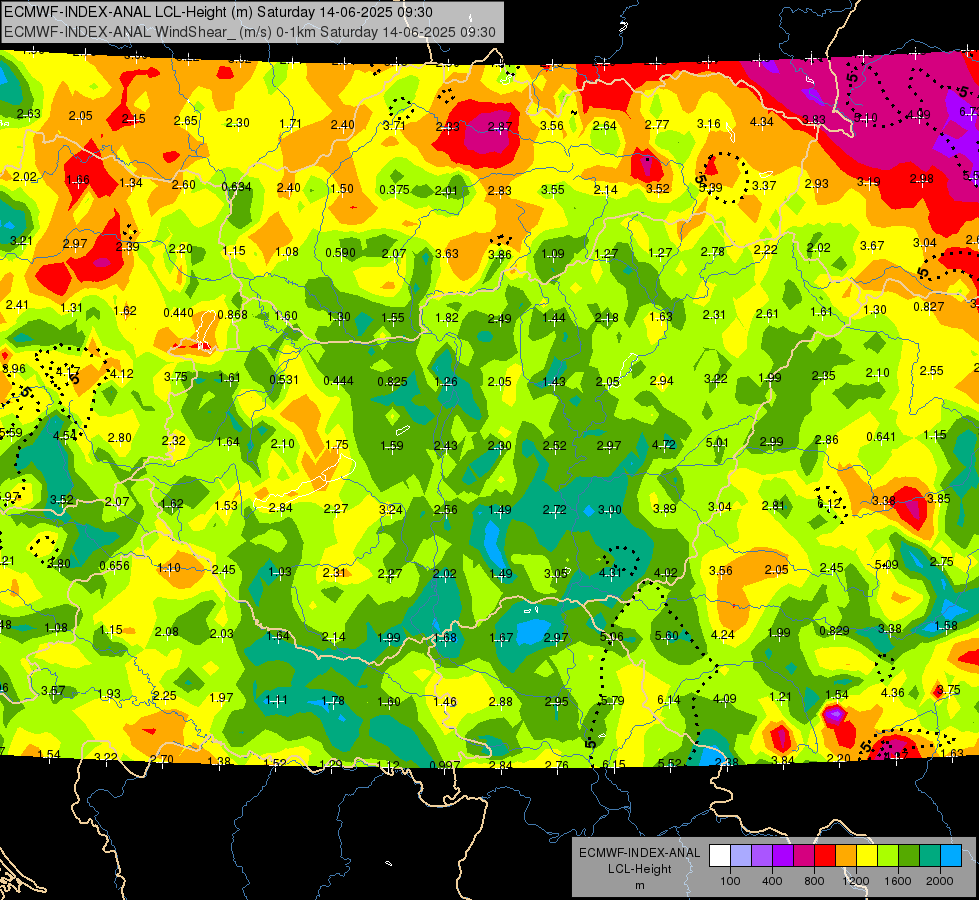979x900 pixels.
Task: Select the red swatch in the legend
Action: point(825,856)
